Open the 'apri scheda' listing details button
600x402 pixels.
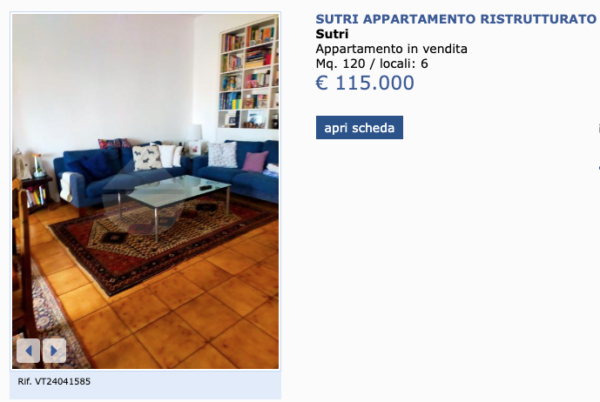pos(359,127)
